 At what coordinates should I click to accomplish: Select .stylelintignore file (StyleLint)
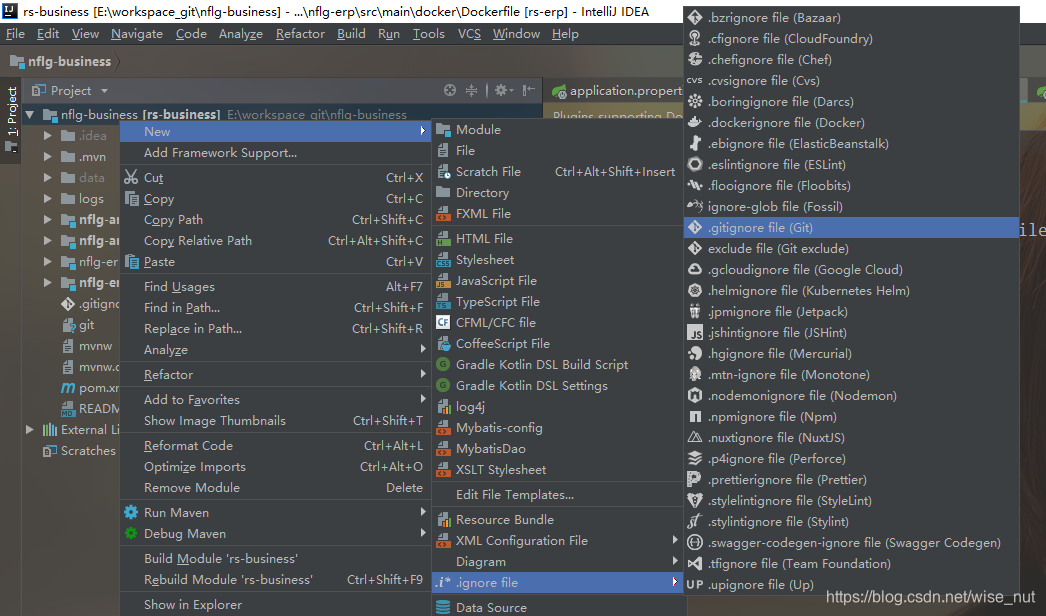[x=851, y=501]
